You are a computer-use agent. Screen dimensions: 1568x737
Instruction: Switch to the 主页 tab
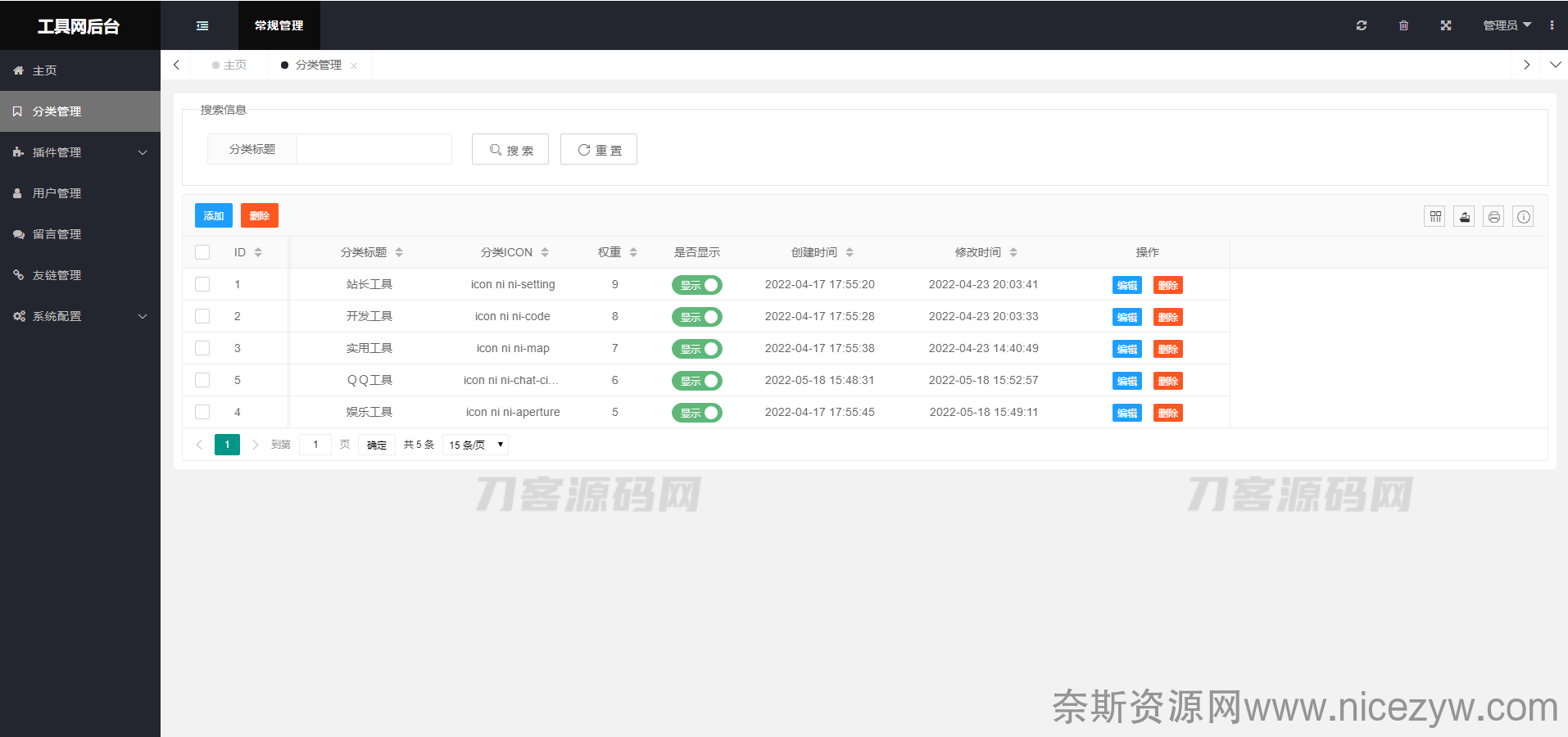[229, 65]
